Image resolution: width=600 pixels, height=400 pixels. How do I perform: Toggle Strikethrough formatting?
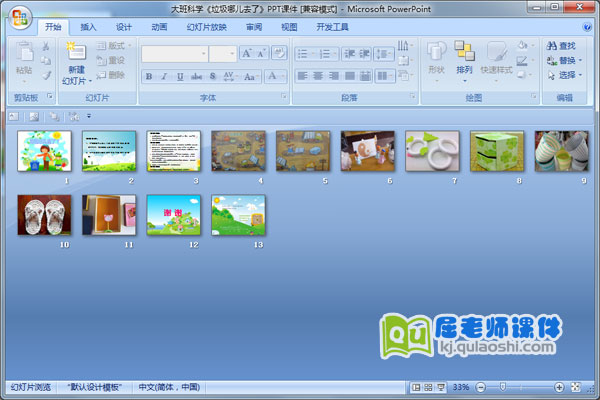point(196,76)
